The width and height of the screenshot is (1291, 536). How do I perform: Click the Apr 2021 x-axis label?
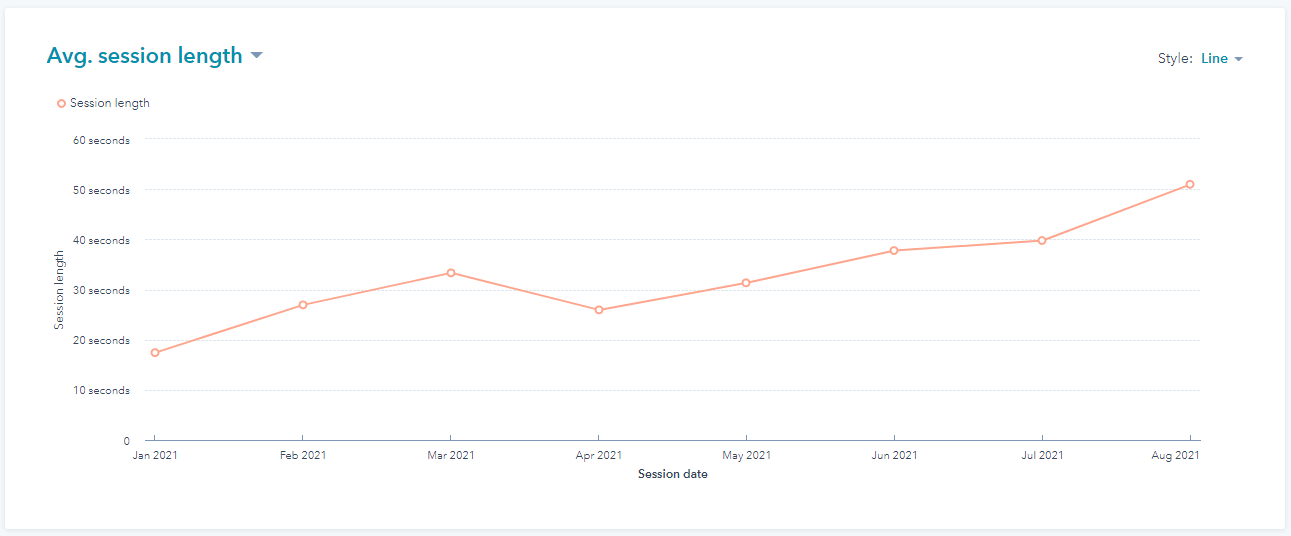click(599, 456)
